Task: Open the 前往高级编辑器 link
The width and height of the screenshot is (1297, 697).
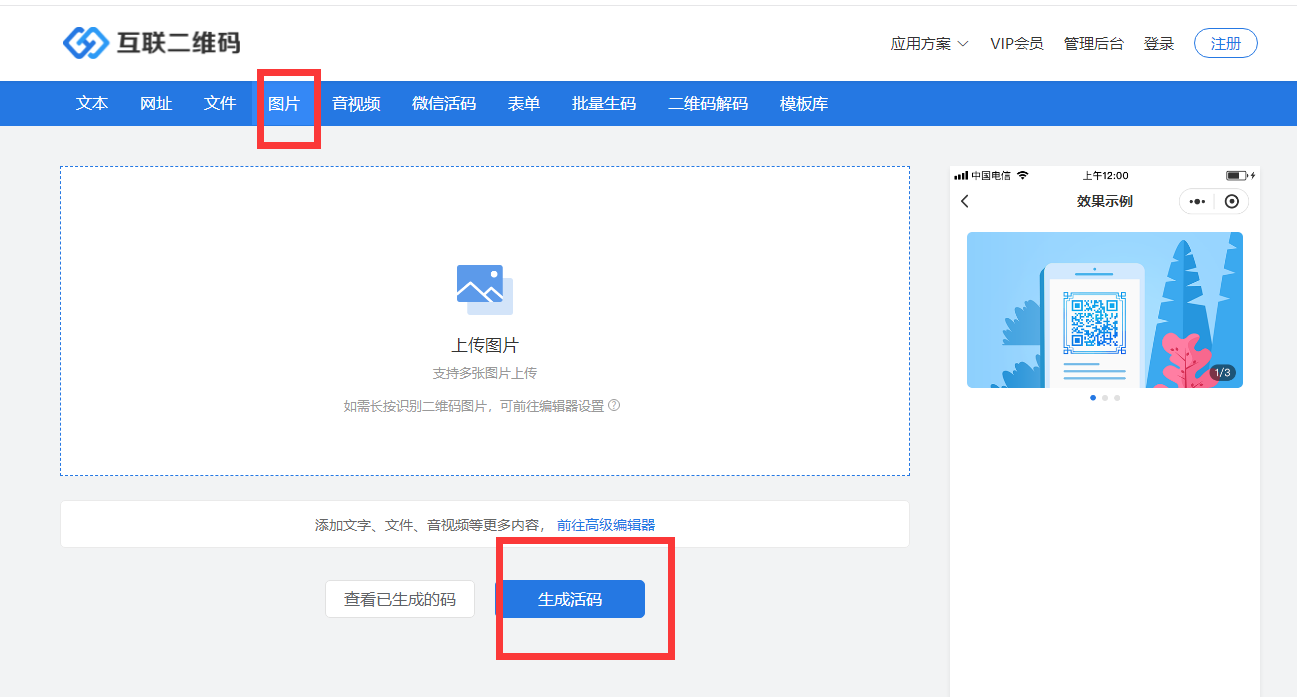Action: tap(606, 525)
